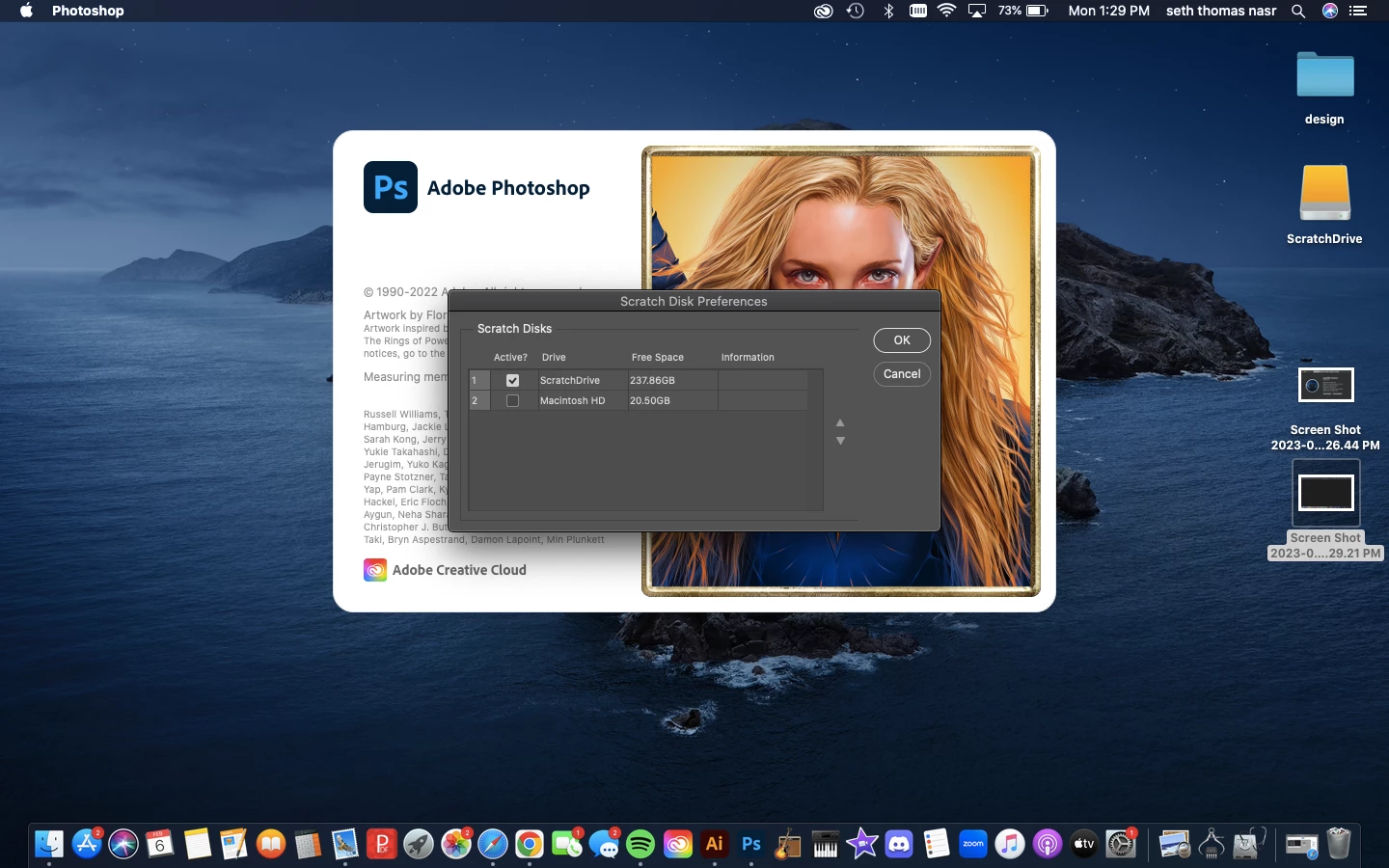Open Wi-Fi status menu
This screenshot has width=1389, height=868.
click(x=947, y=11)
